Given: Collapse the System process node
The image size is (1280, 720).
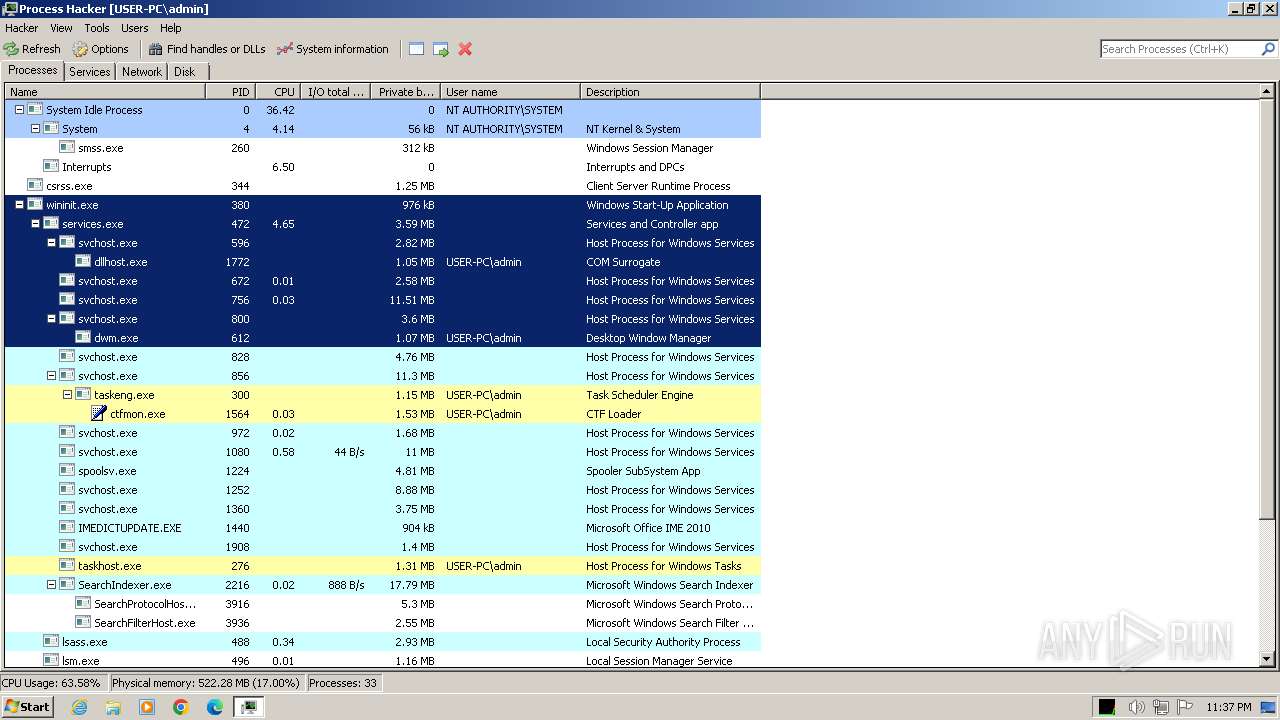Looking at the screenshot, I should (x=35, y=129).
